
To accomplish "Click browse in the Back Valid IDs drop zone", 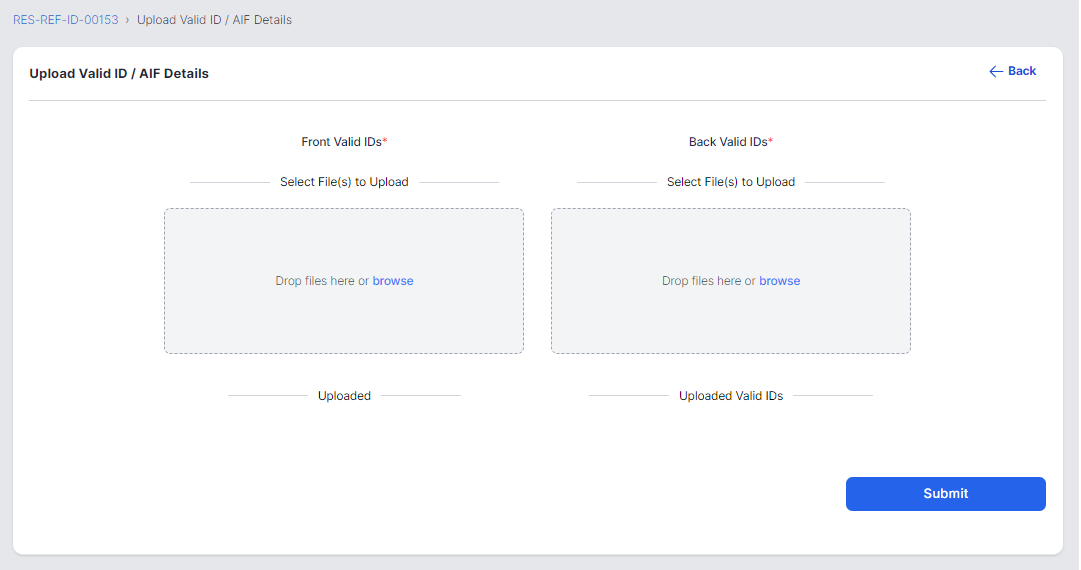I will (x=780, y=281).
